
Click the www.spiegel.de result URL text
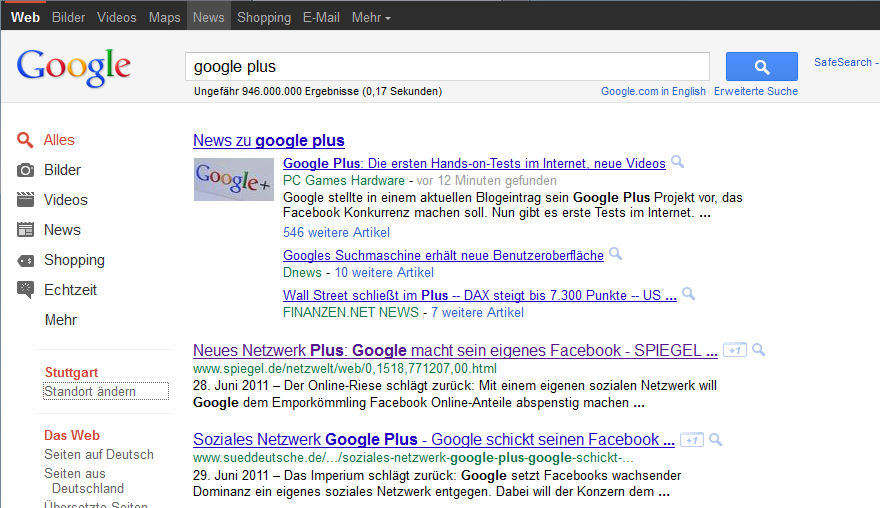click(345, 369)
